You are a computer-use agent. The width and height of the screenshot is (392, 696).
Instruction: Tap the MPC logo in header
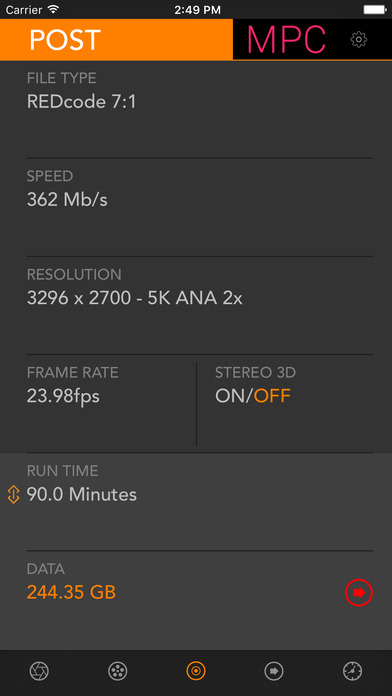click(286, 40)
